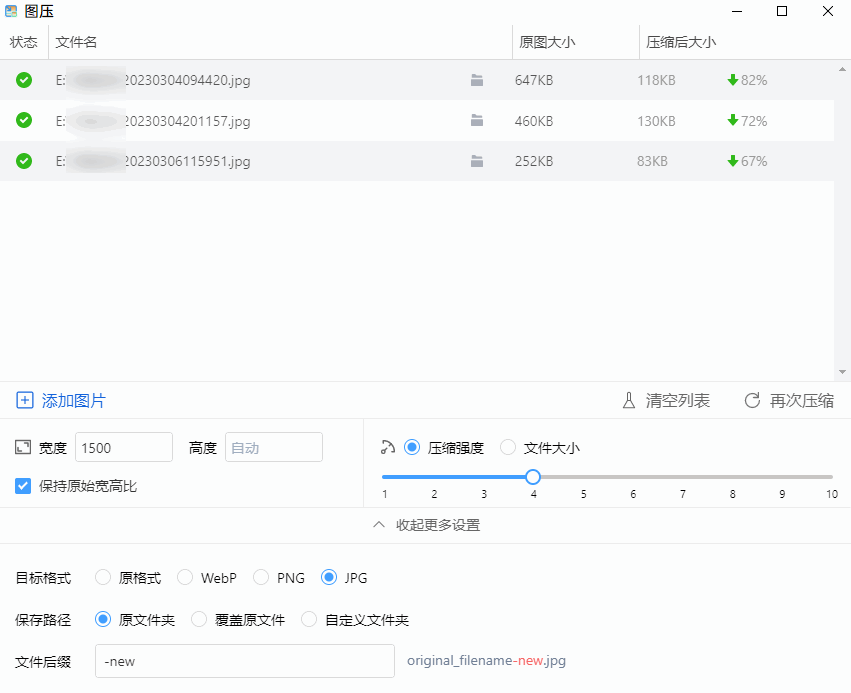The height and width of the screenshot is (693, 851).
Task: Toggle the 保持原始宽高比 checkbox
Action: click(24, 486)
